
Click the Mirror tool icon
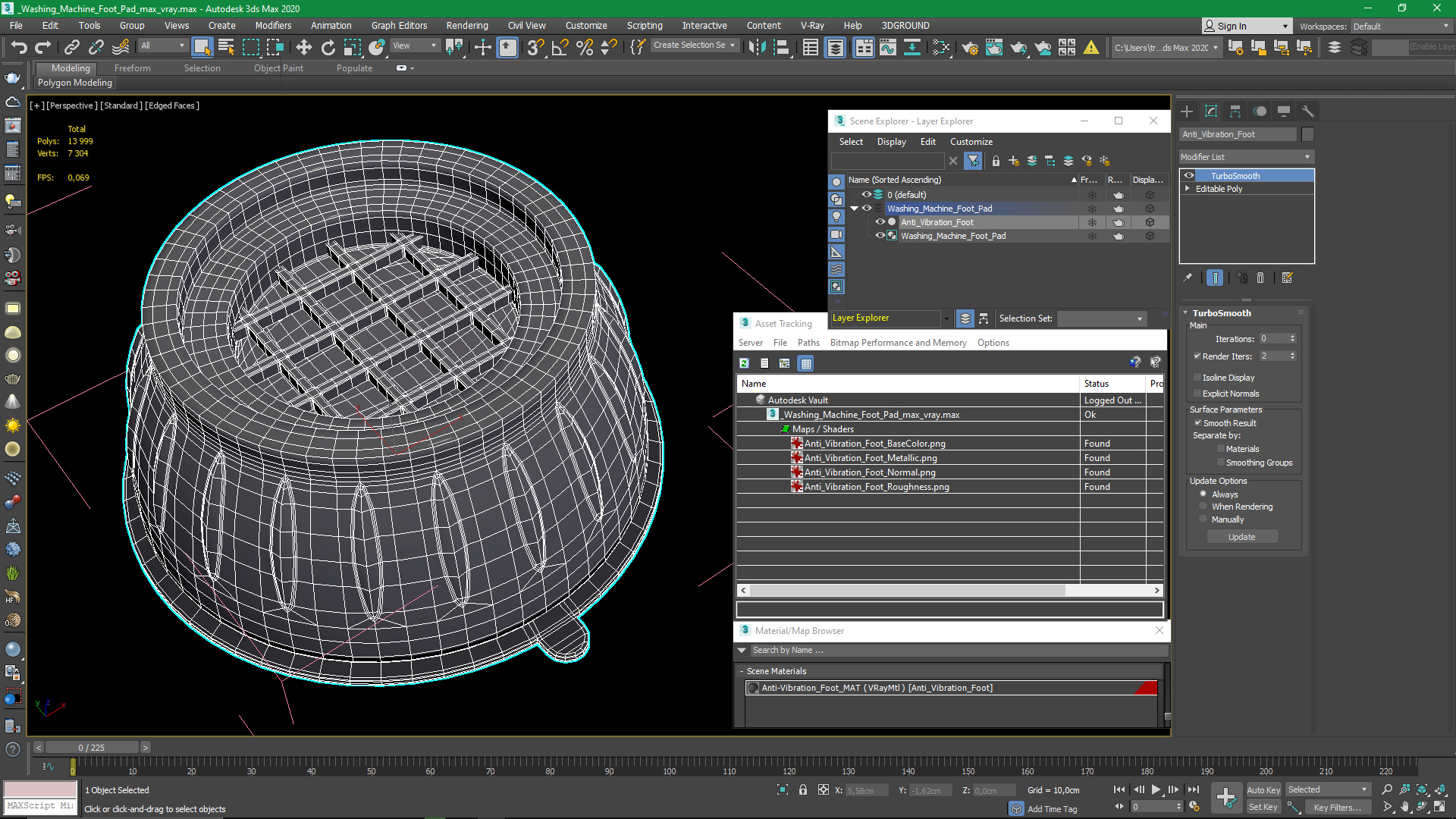click(x=757, y=48)
